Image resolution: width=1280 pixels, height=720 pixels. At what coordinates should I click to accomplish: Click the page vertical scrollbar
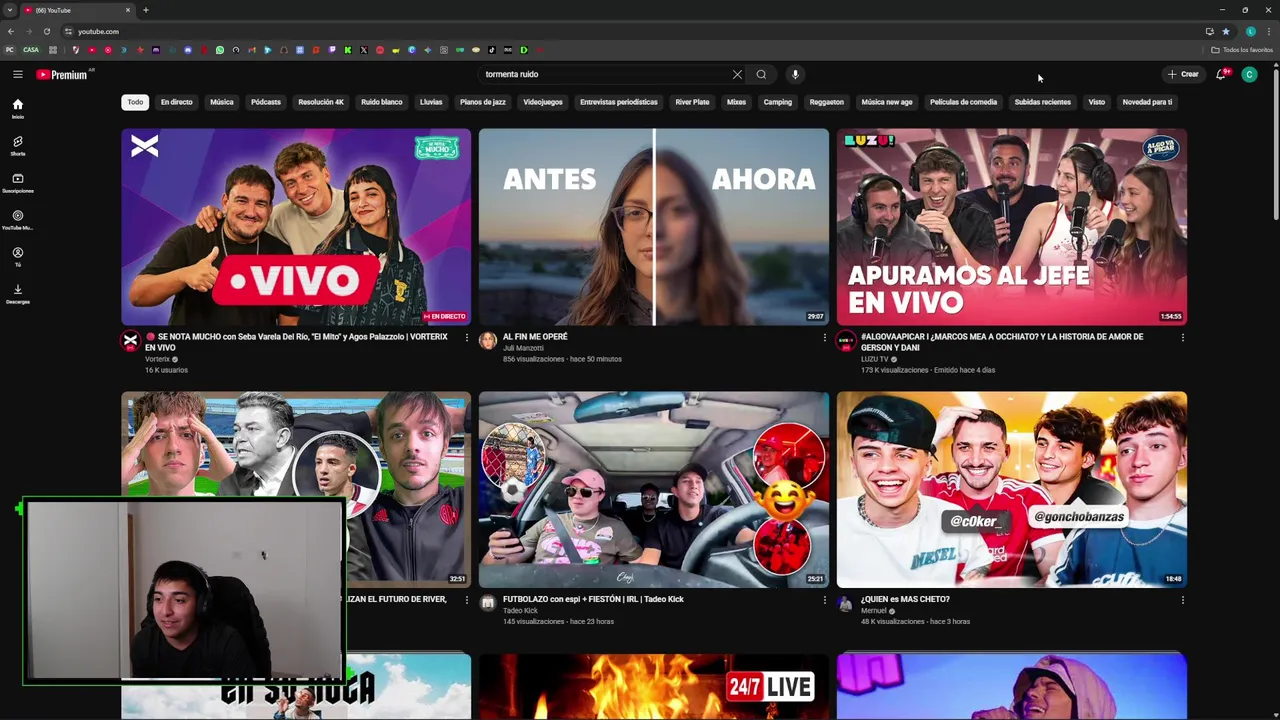(1275, 145)
